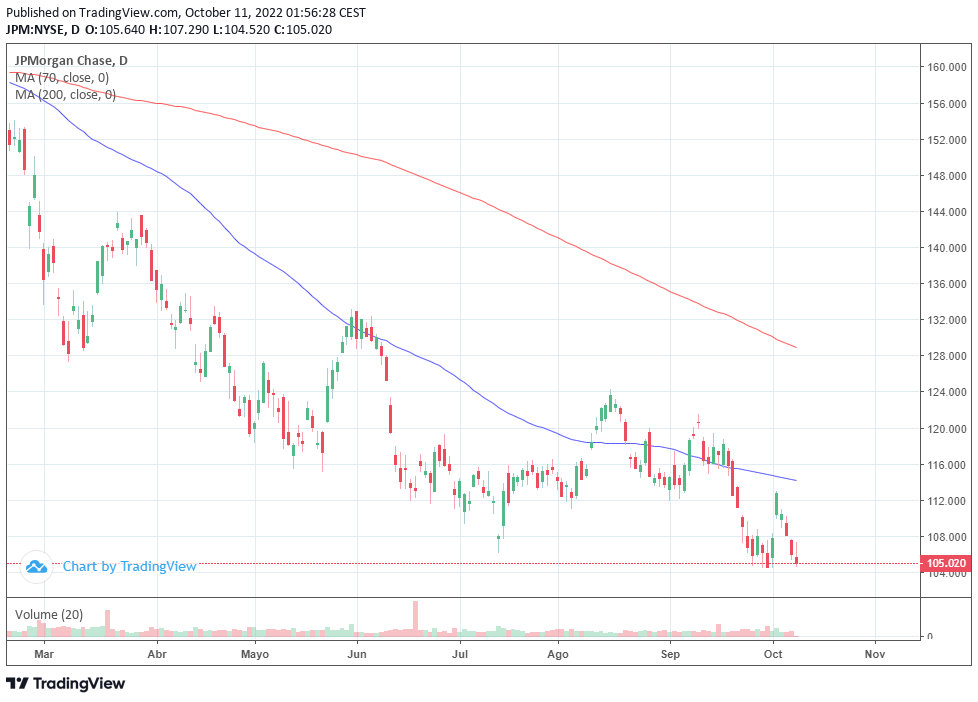Click the Jul label on the time axis
978x702 pixels.
pos(460,654)
